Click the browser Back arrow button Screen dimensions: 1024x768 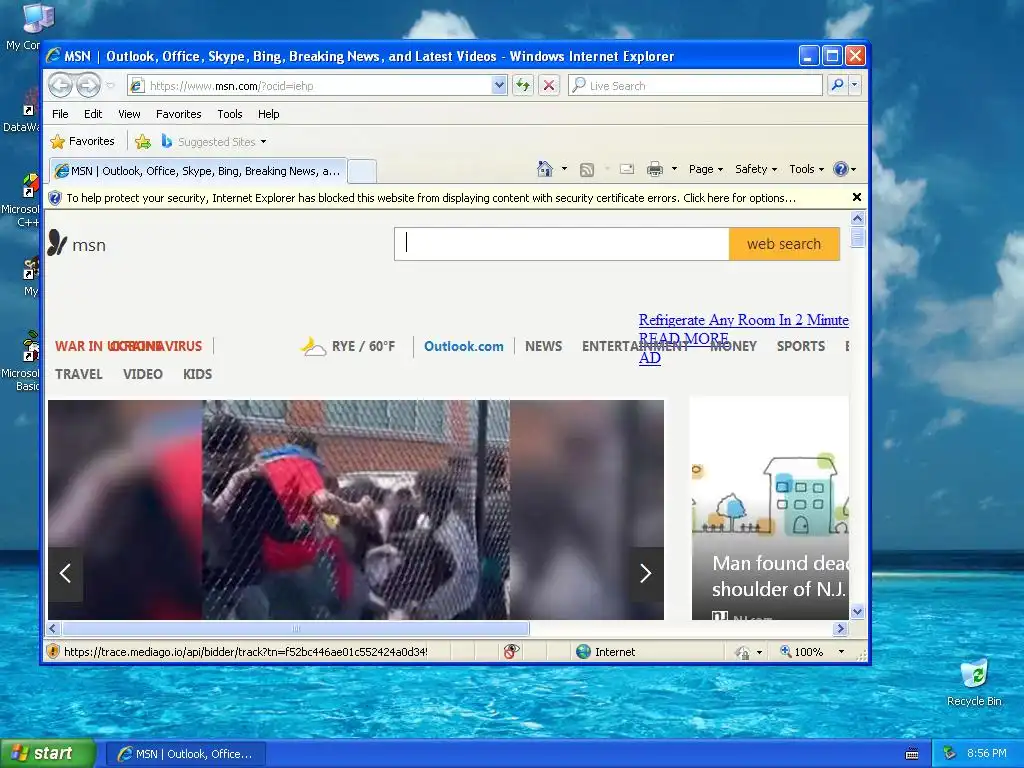coord(61,85)
